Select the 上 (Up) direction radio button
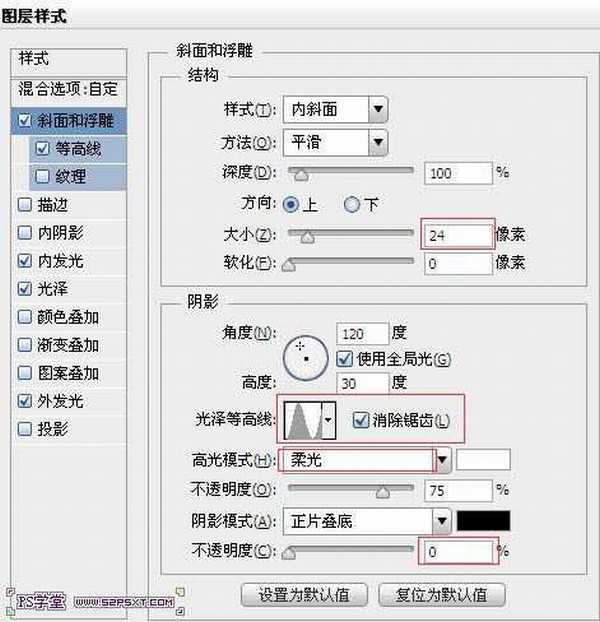 point(291,204)
